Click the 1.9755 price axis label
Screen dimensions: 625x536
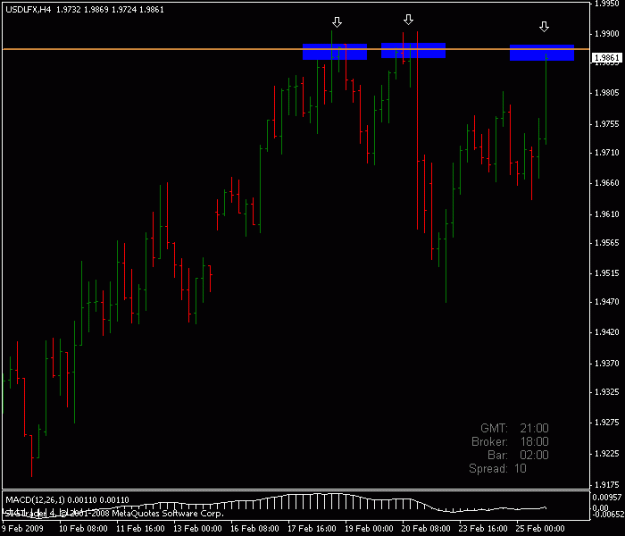point(607,124)
